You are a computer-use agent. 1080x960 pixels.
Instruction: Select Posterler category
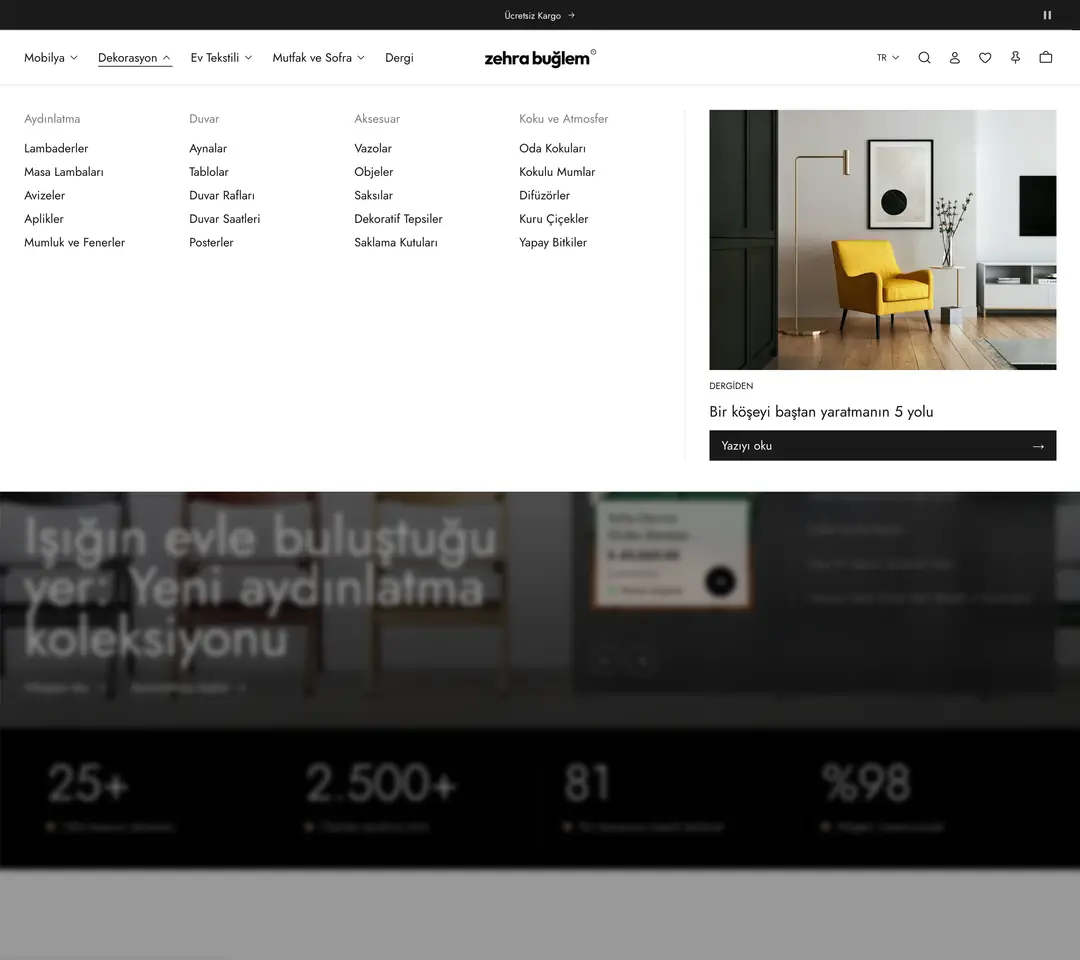pos(211,242)
